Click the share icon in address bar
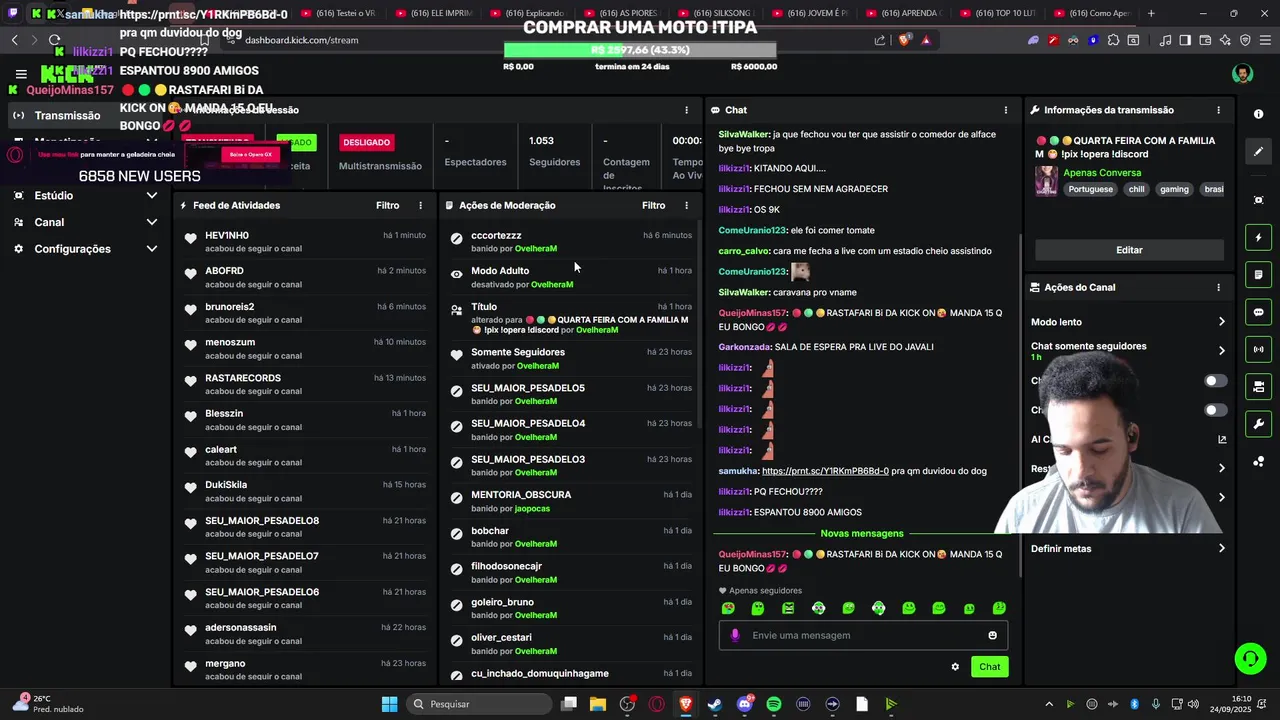The width and height of the screenshot is (1280, 720). click(x=880, y=40)
